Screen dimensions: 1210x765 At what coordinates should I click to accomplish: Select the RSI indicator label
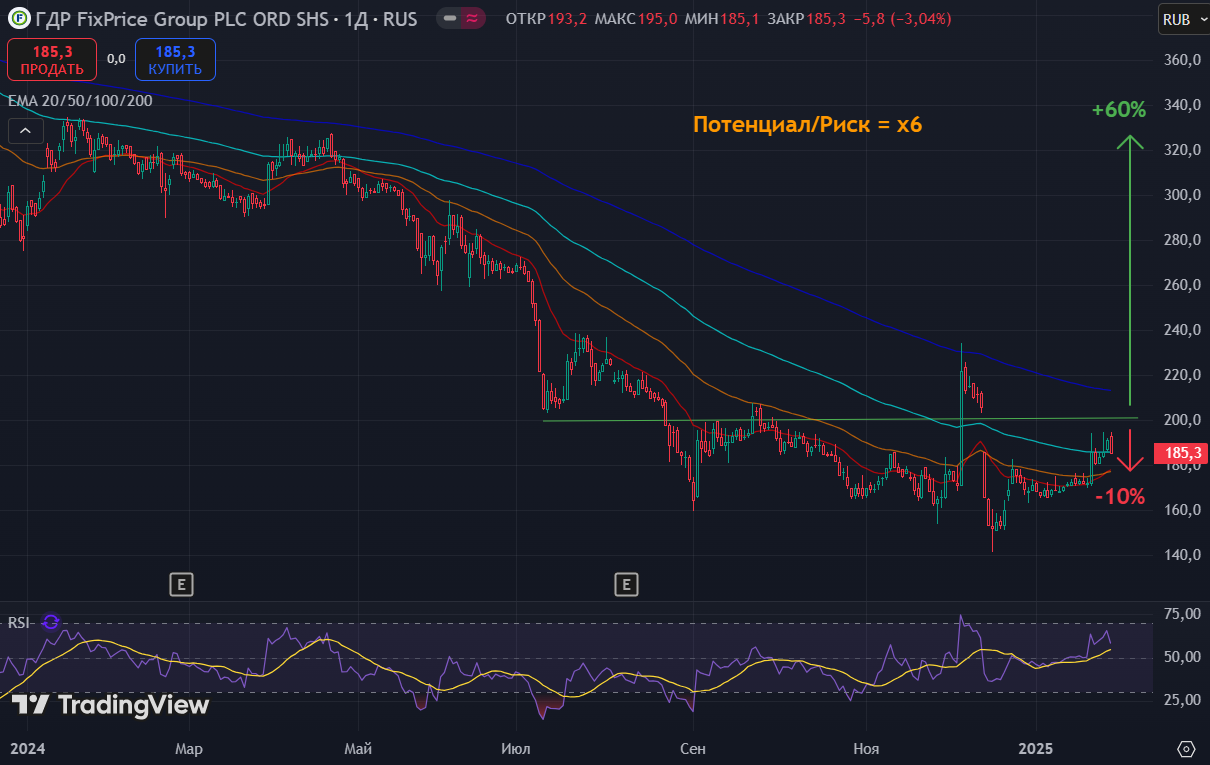(19, 622)
